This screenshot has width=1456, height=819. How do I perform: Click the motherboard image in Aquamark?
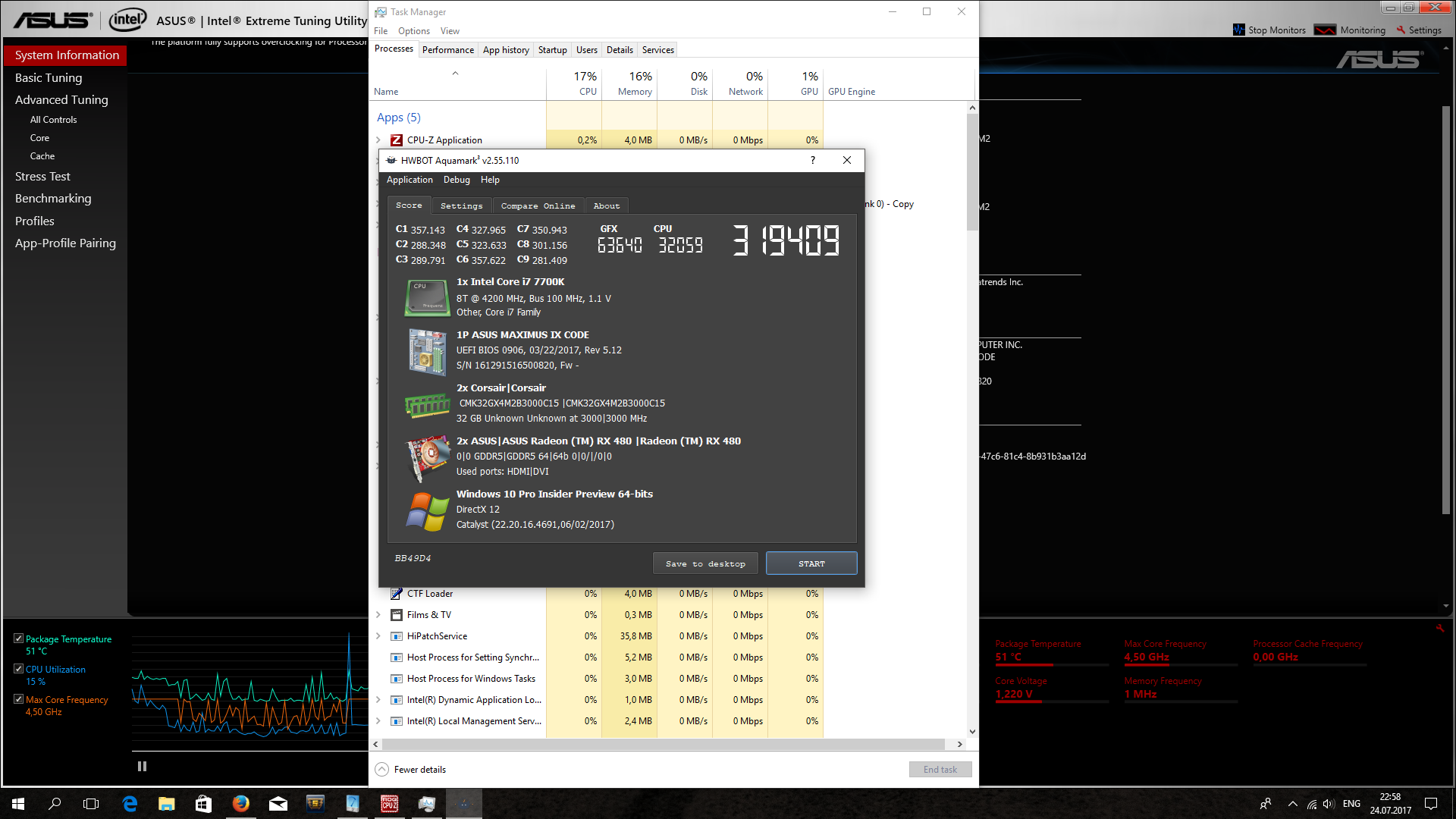pos(428,352)
